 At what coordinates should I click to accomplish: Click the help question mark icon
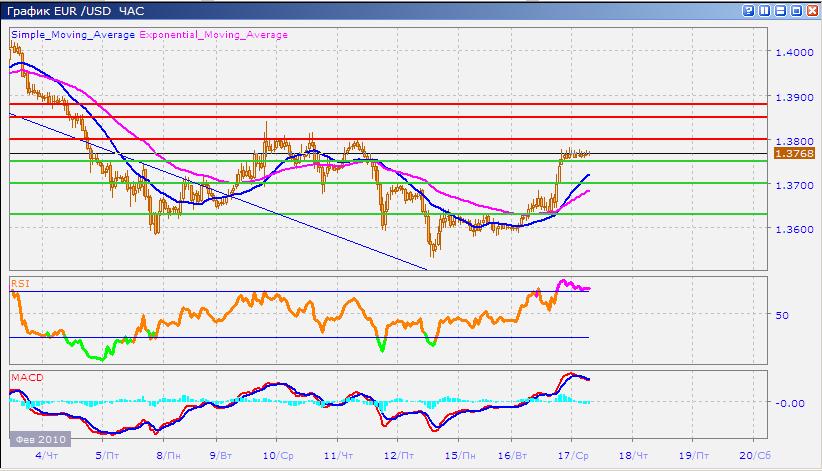748,10
